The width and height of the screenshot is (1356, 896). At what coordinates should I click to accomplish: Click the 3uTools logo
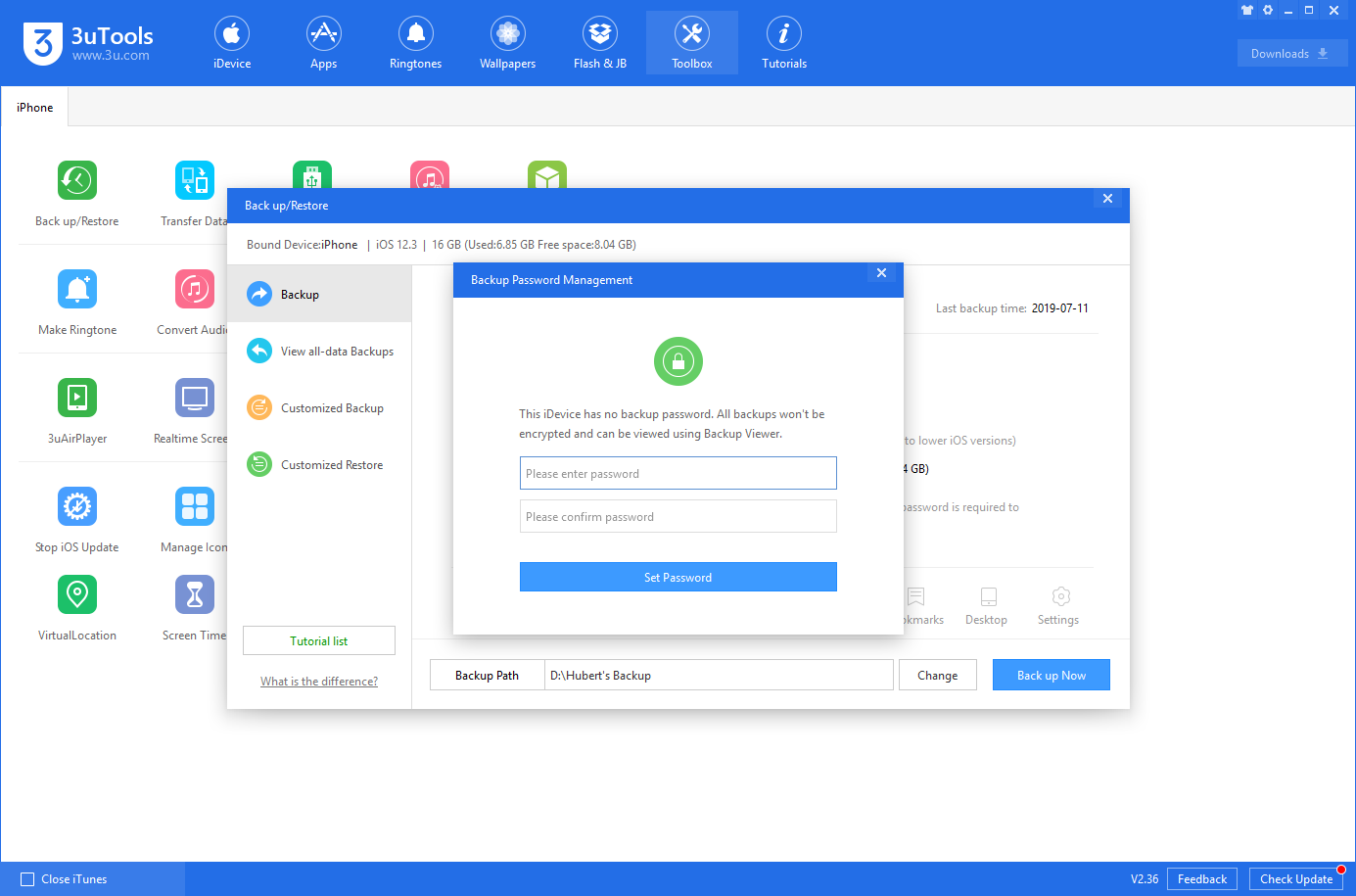88,43
